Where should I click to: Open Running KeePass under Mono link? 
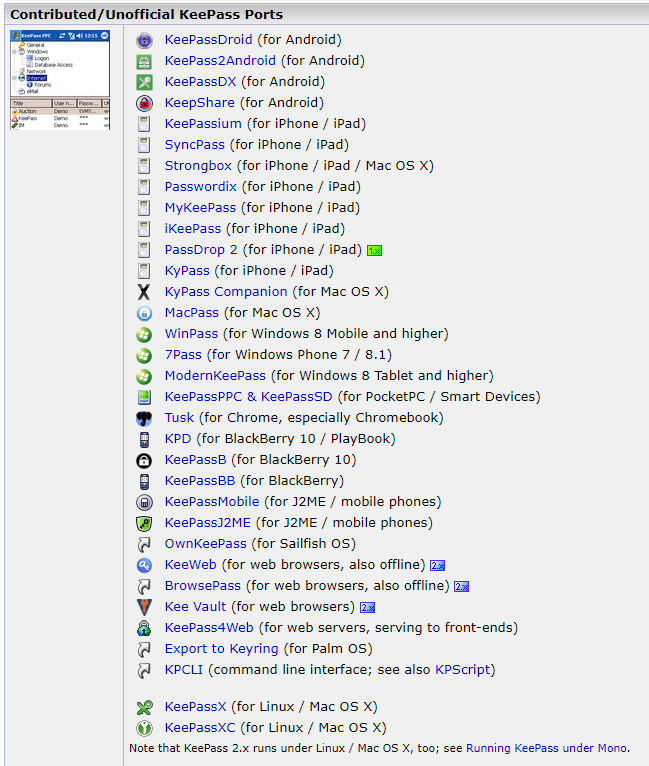click(546, 748)
